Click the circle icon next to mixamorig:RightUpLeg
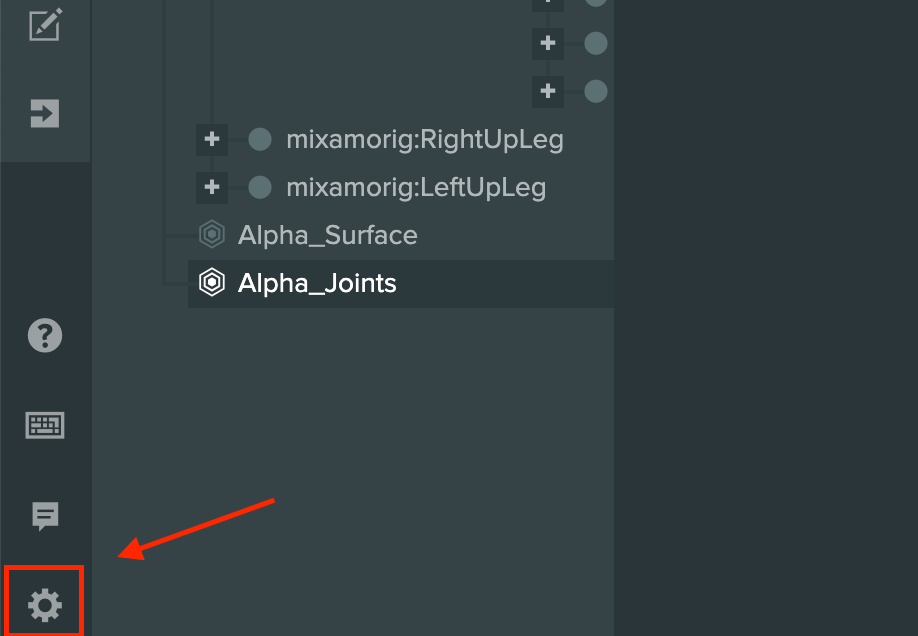The height and width of the screenshot is (636, 918). click(260, 139)
